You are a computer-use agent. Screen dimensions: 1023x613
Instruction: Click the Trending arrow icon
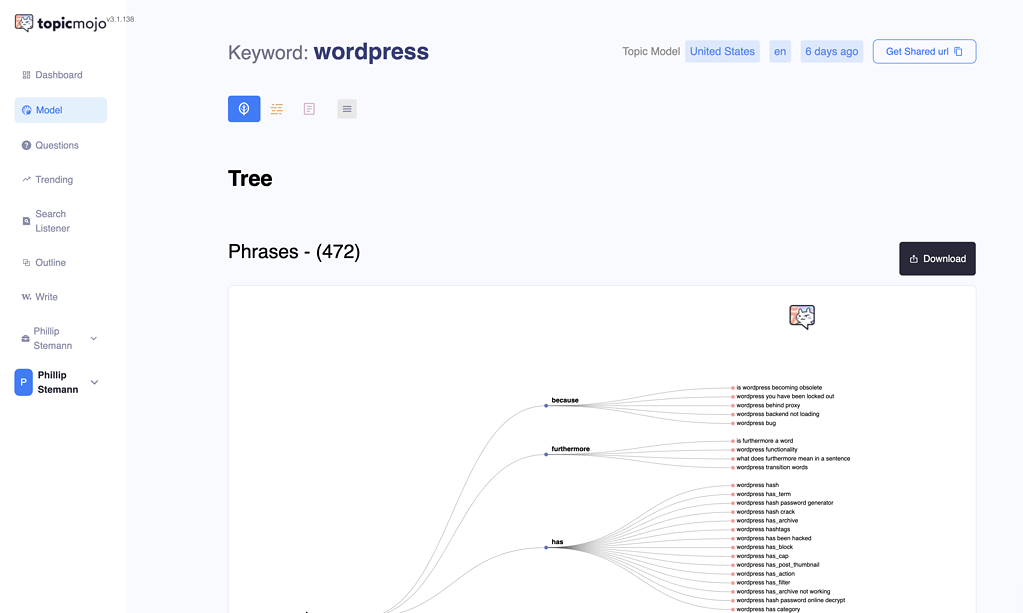[26, 179]
